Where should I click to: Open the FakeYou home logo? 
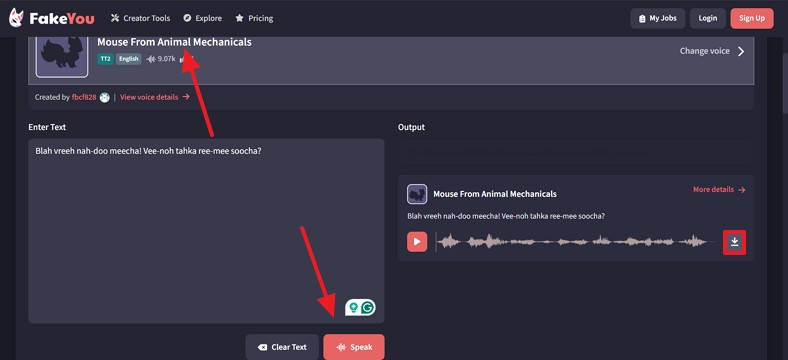tap(51, 18)
